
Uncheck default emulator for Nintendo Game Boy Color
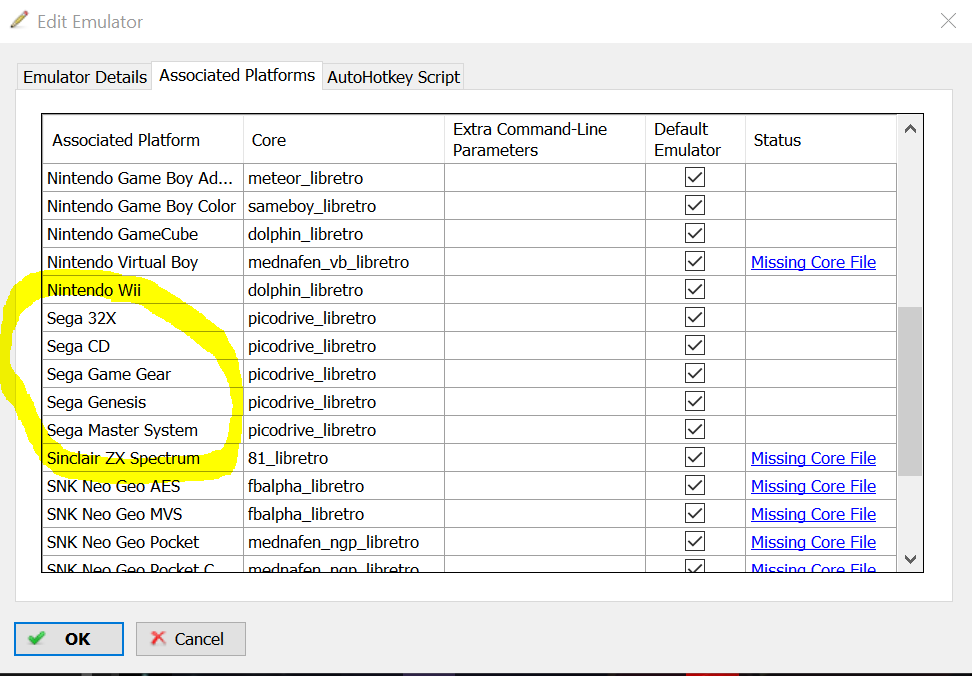tap(695, 205)
